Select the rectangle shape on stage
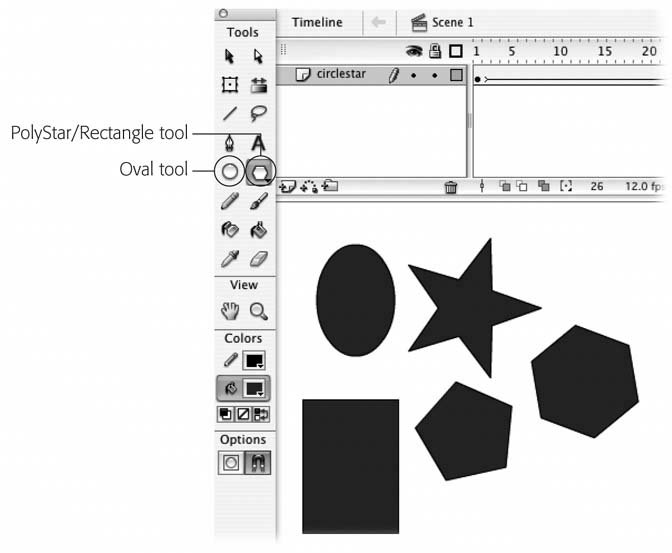672x553 pixels. coord(351,466)
